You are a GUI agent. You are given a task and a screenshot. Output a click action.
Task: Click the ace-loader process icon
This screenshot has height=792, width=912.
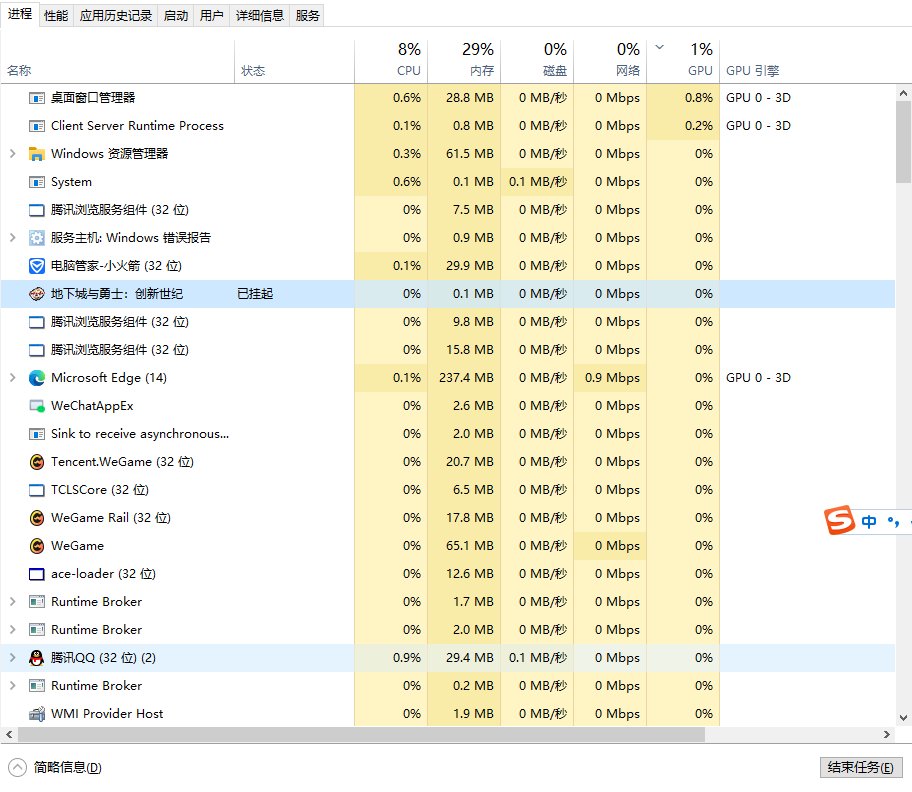click(x=37, y=574)
